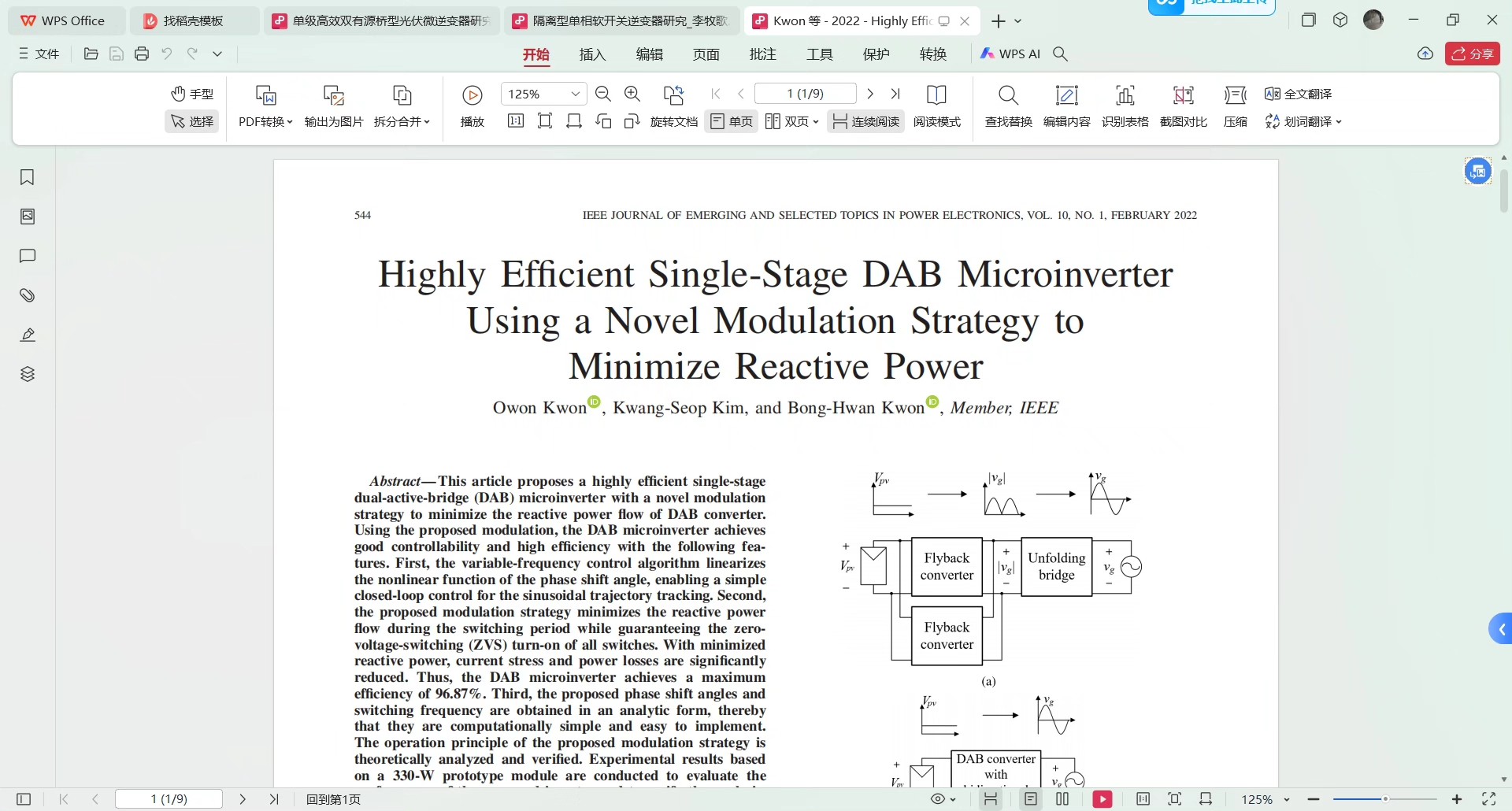
Task: Go to first page in toolbar
Action: pos(716,94)
